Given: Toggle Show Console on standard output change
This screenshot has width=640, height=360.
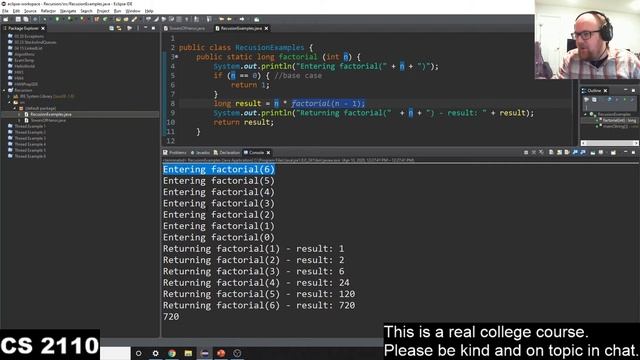Looking at the screenshot, I should (x=575, y=152).
